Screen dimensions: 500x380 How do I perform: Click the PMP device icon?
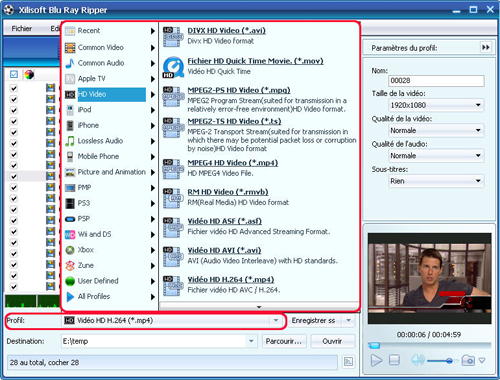(x=70, y=188)
